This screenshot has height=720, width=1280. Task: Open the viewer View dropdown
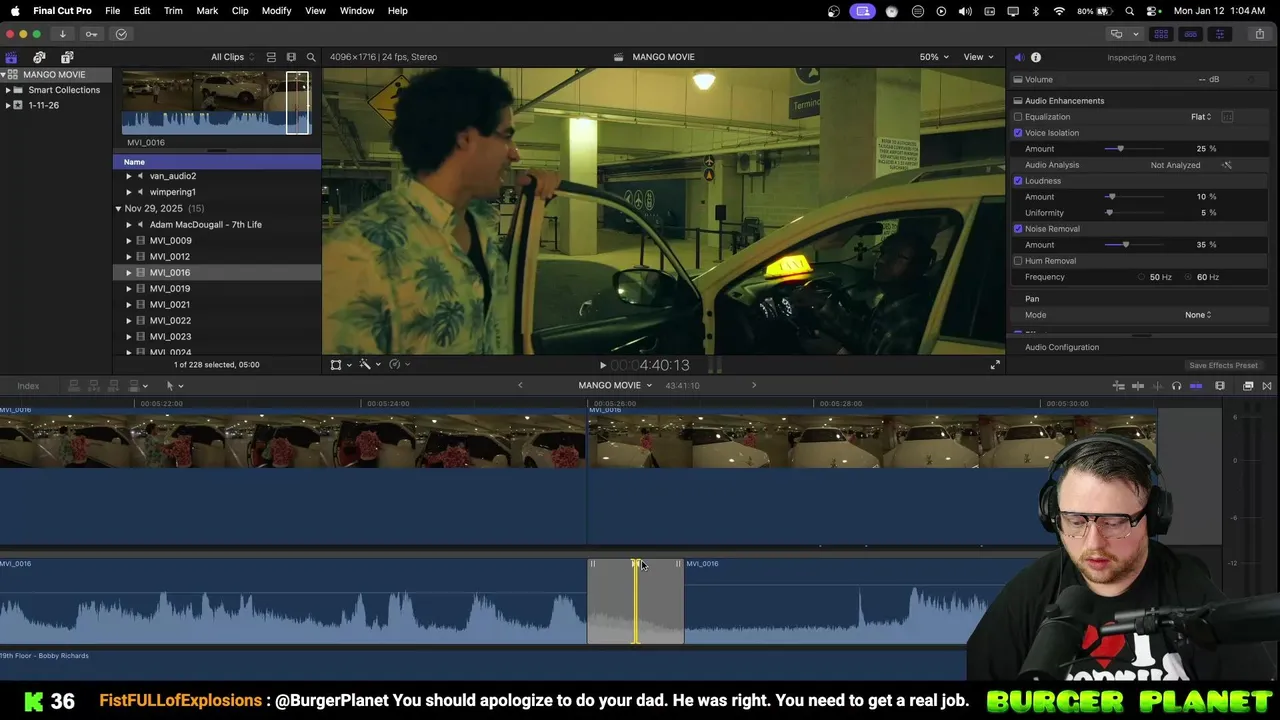coord(978,57)
